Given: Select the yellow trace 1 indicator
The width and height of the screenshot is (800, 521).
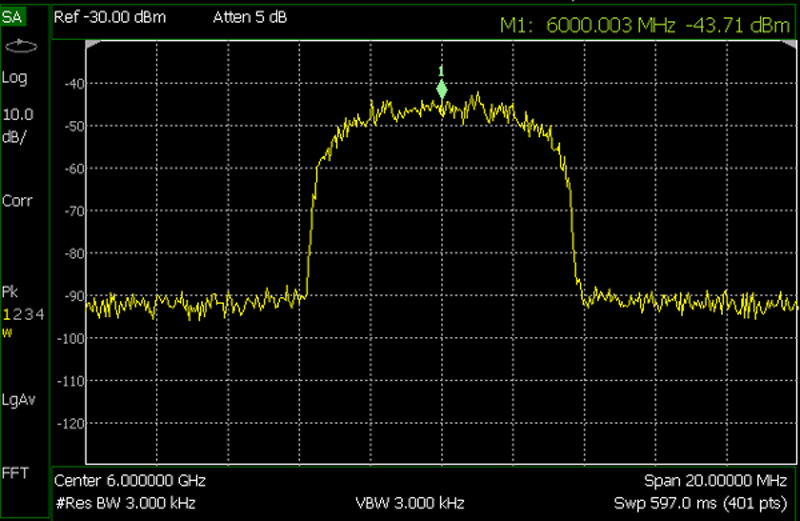Looking at the screenshot, I should [6, 315].
